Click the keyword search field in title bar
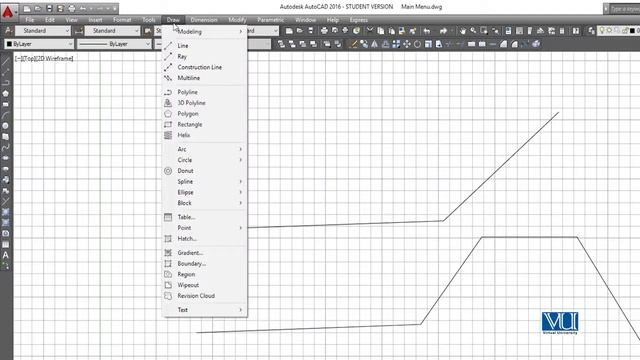Screen dimensions: 640x360 pos(624,8)
